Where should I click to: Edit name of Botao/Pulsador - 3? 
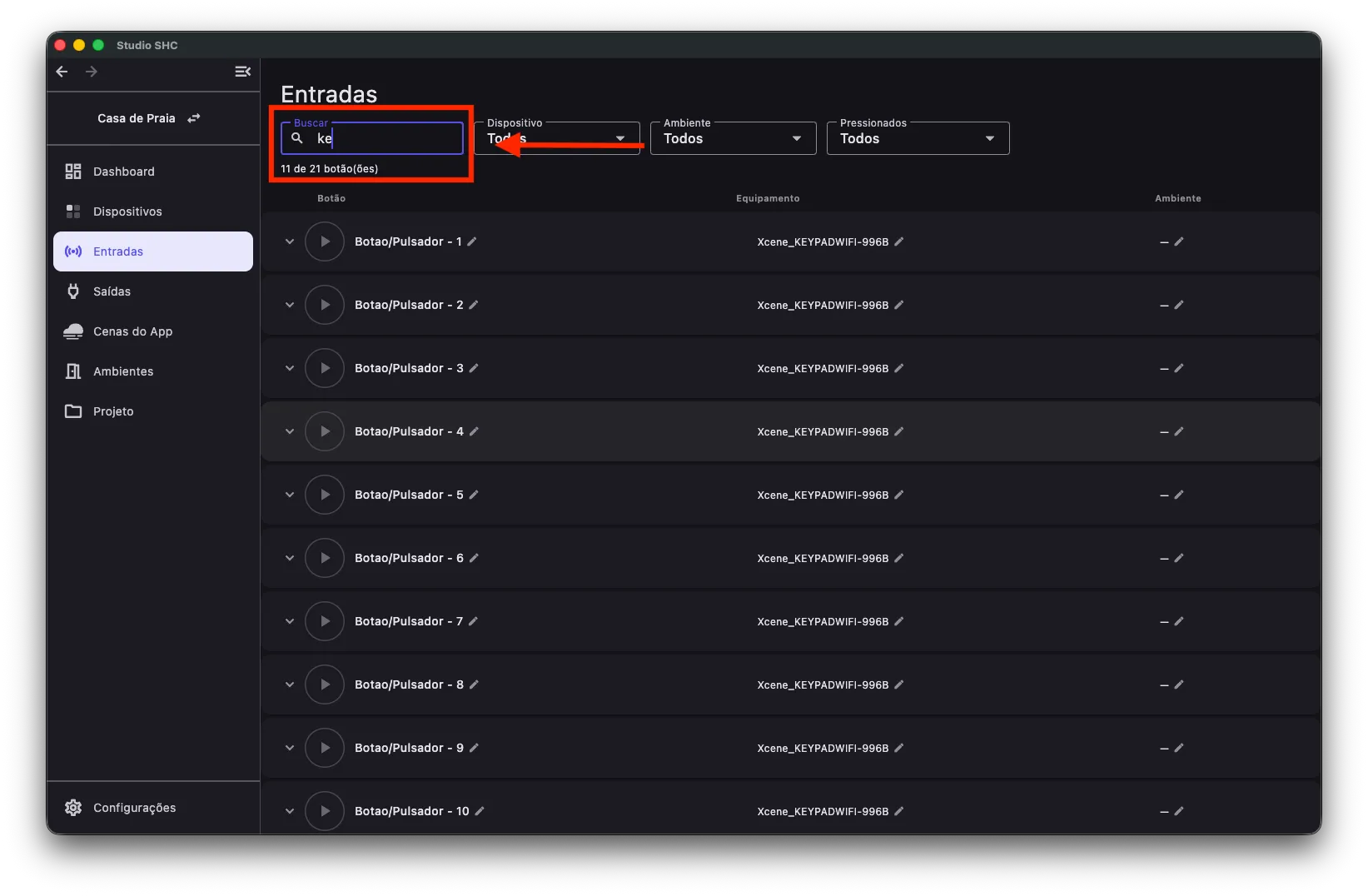(x=474, y=368)
